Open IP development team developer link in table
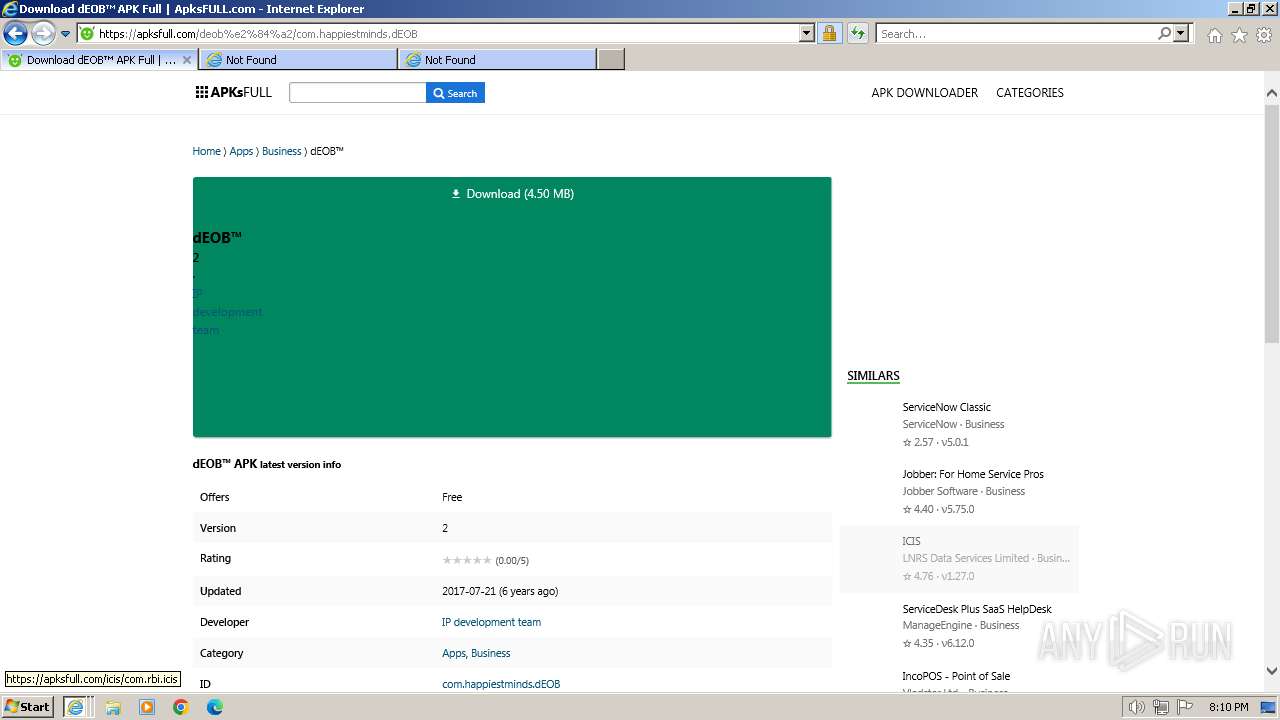The image size is (1280, 720). coord(491,622)
